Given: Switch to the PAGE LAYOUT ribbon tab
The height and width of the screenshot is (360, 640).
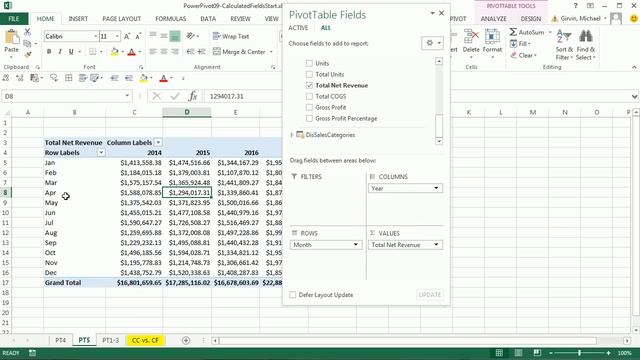Looking at the screenshot, I should pyautogui.click(x=121, y=19).
